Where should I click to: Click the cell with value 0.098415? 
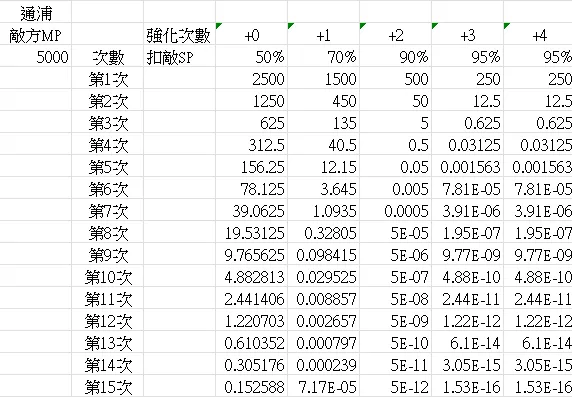pos(324,254)
